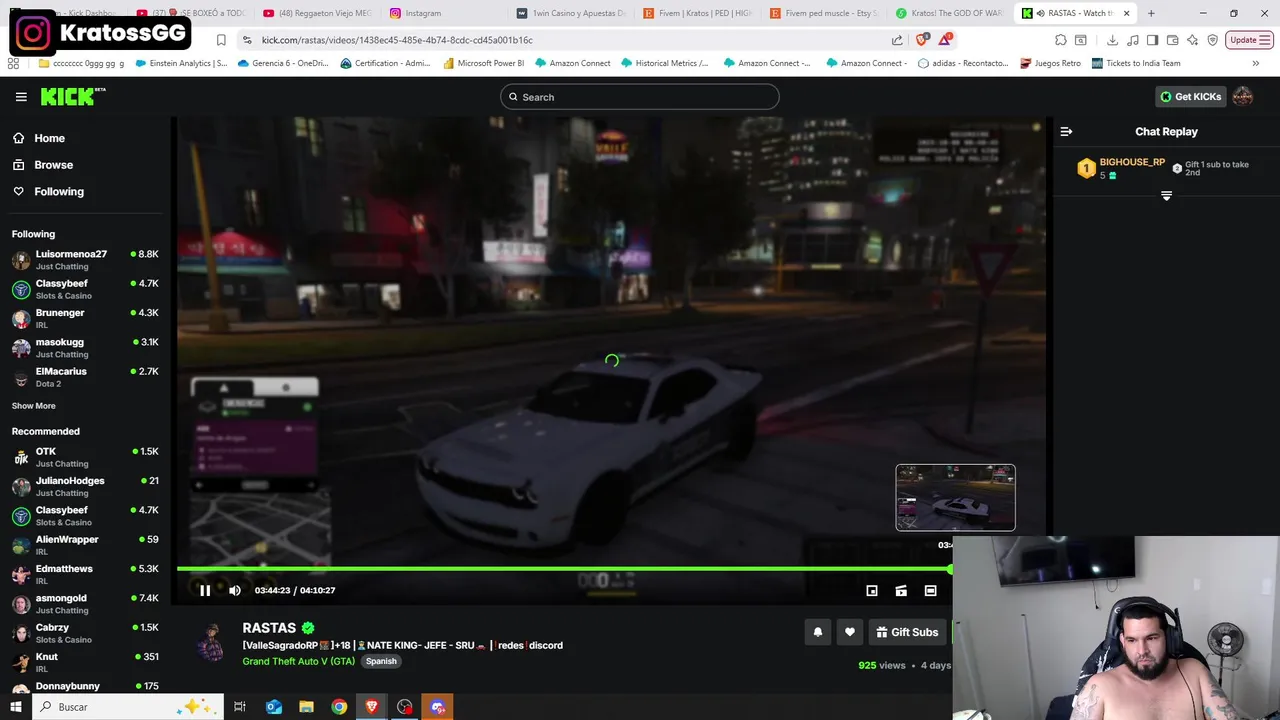This screenshot has width=1280, height=720.
Task: Open browser extensions puzzle icon
Action: pos(1060,40)
